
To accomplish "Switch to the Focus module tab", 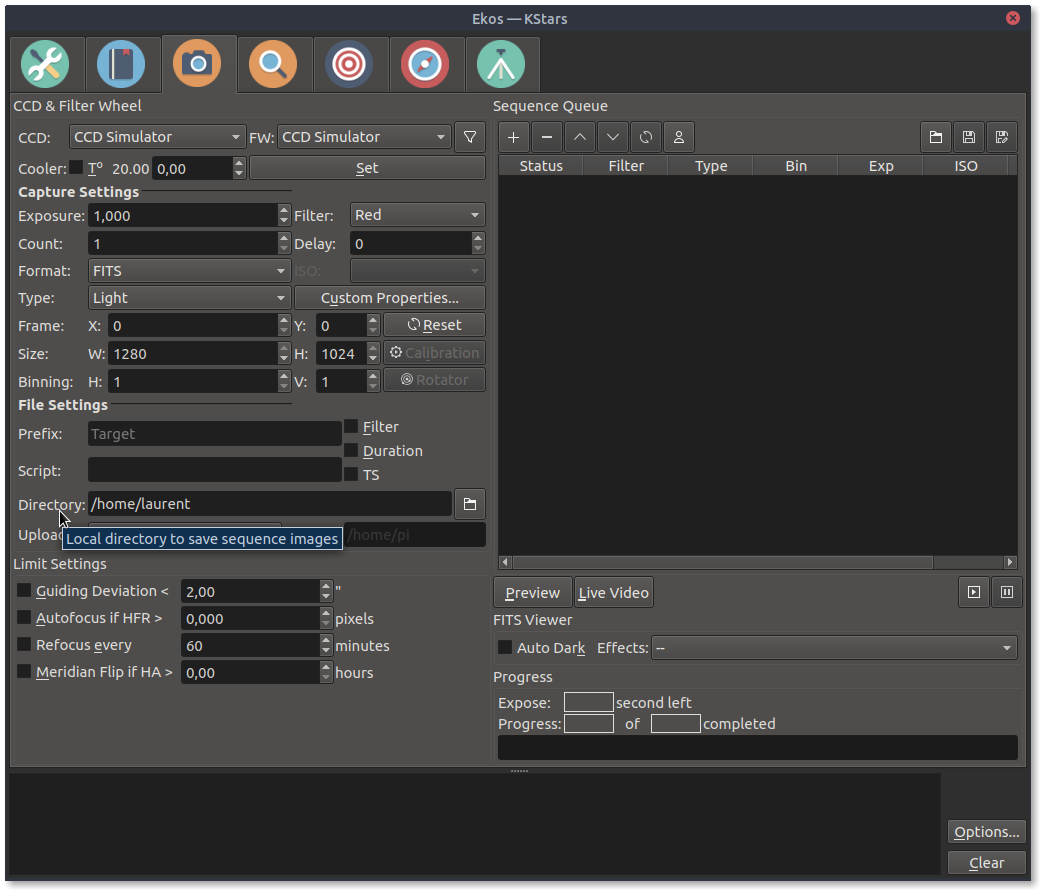I will pyautogui.click(x=273, y=65).
